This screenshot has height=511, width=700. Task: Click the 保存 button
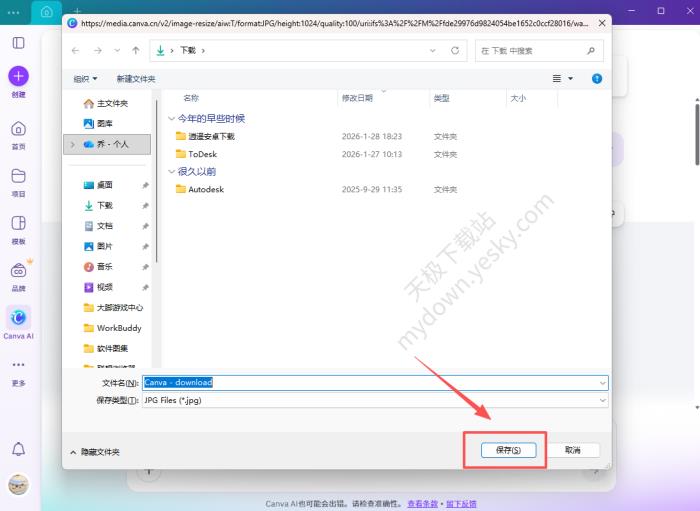point(508,450)
